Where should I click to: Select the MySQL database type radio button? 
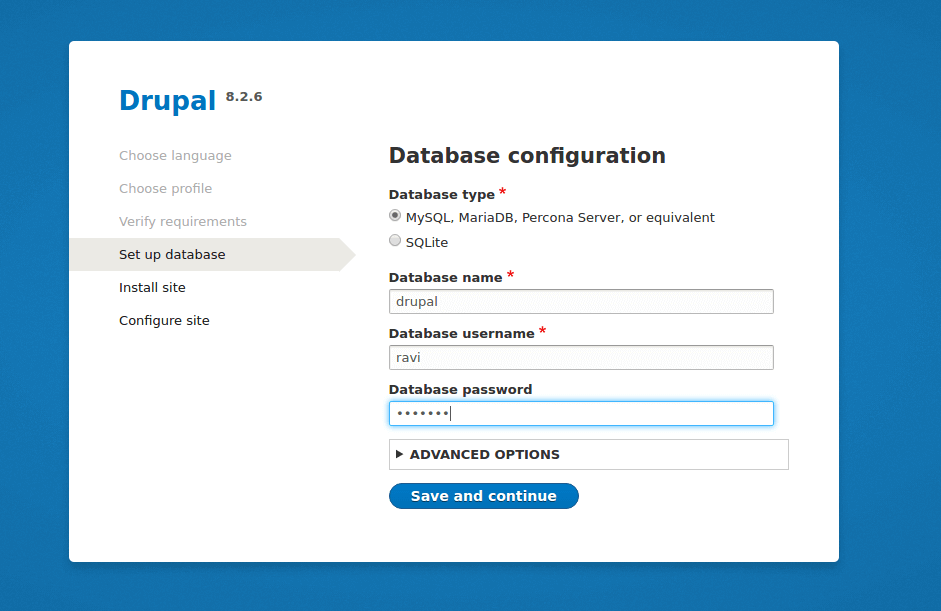click(395, 215)
